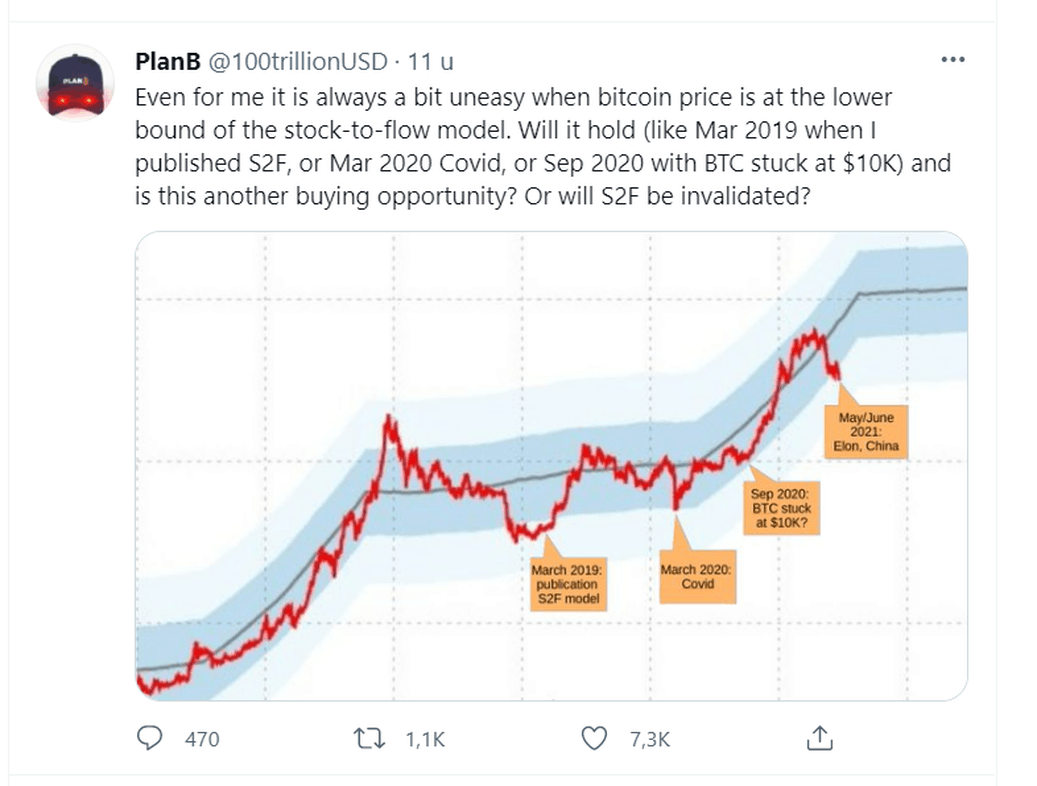Viewport: 1037px width, 786px height.
Task: Like the tweet with the heart icon
Action: coord(595,738)
